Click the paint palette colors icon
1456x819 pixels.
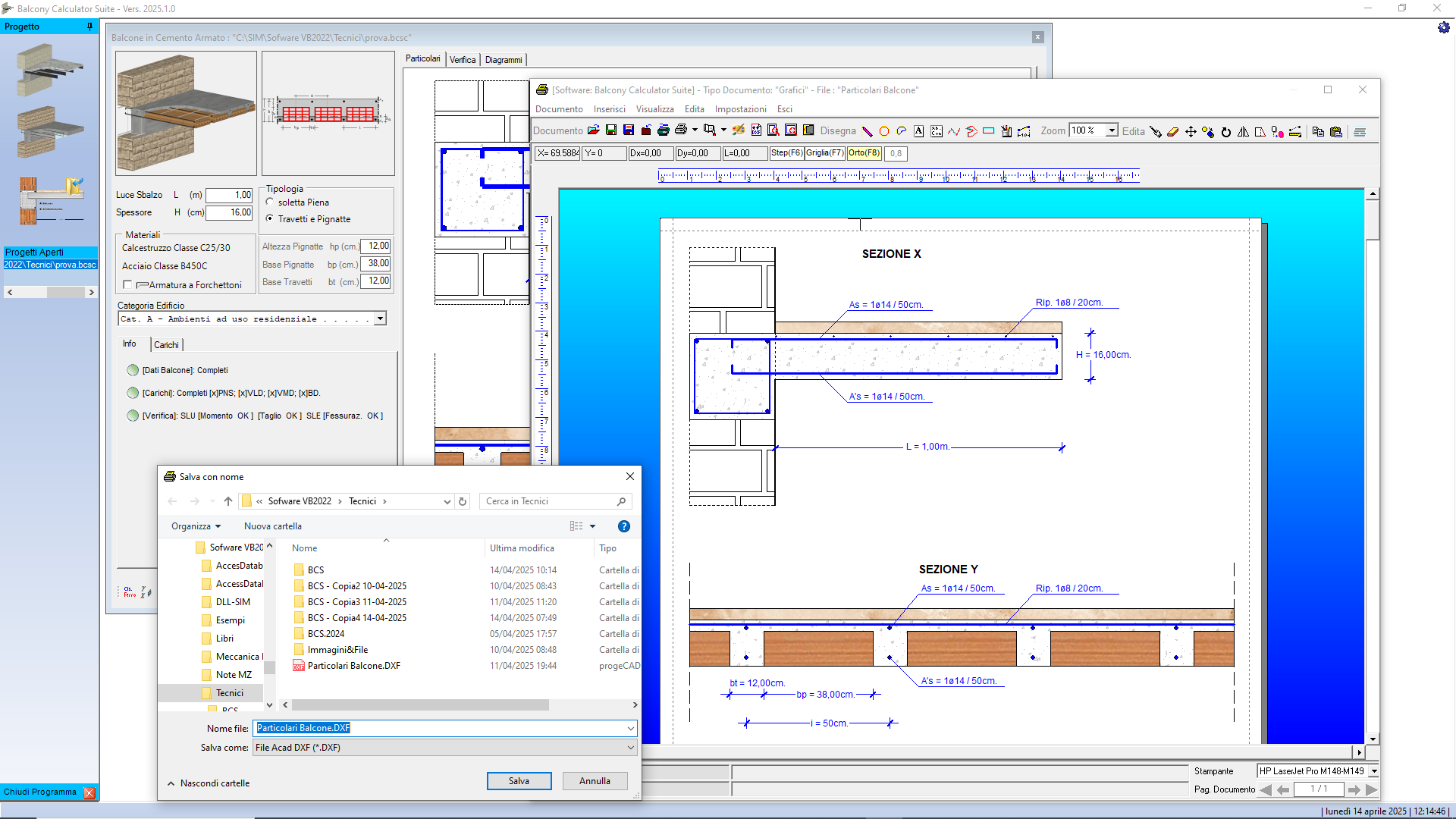pyautogui.click(x=738, y=130)
